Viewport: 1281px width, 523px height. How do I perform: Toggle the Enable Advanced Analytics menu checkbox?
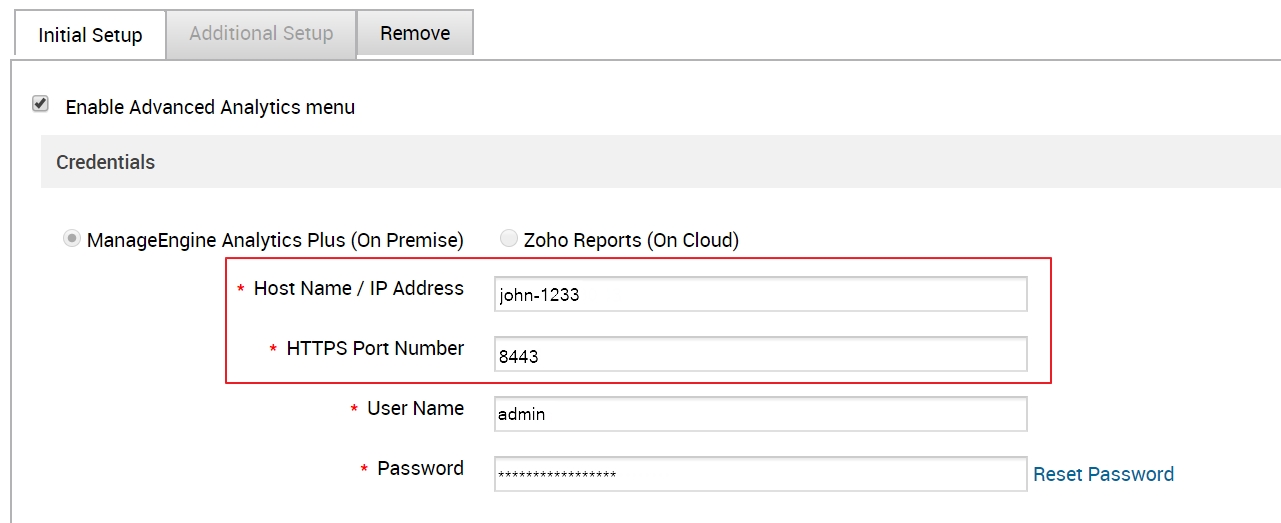click(41, 104)
